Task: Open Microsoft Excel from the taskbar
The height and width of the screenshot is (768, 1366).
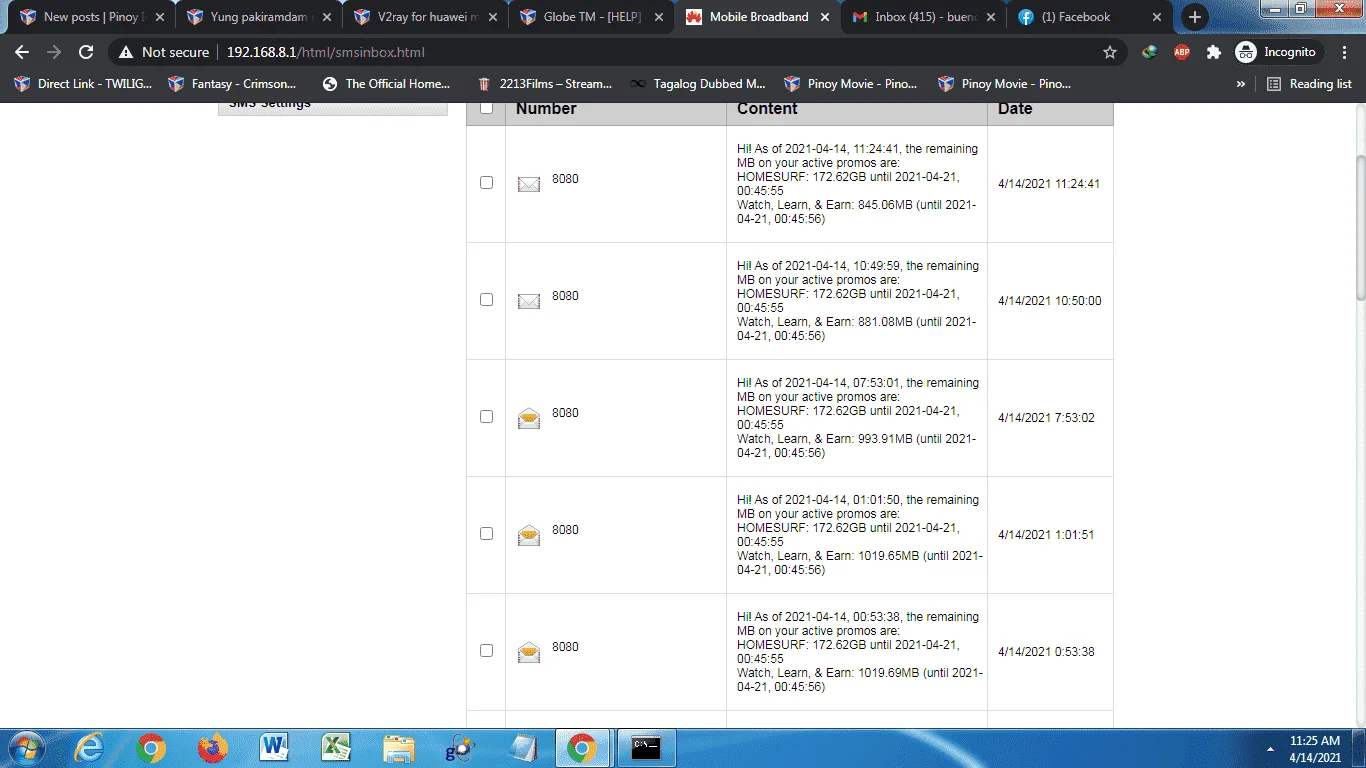Action: click(335, 748)
